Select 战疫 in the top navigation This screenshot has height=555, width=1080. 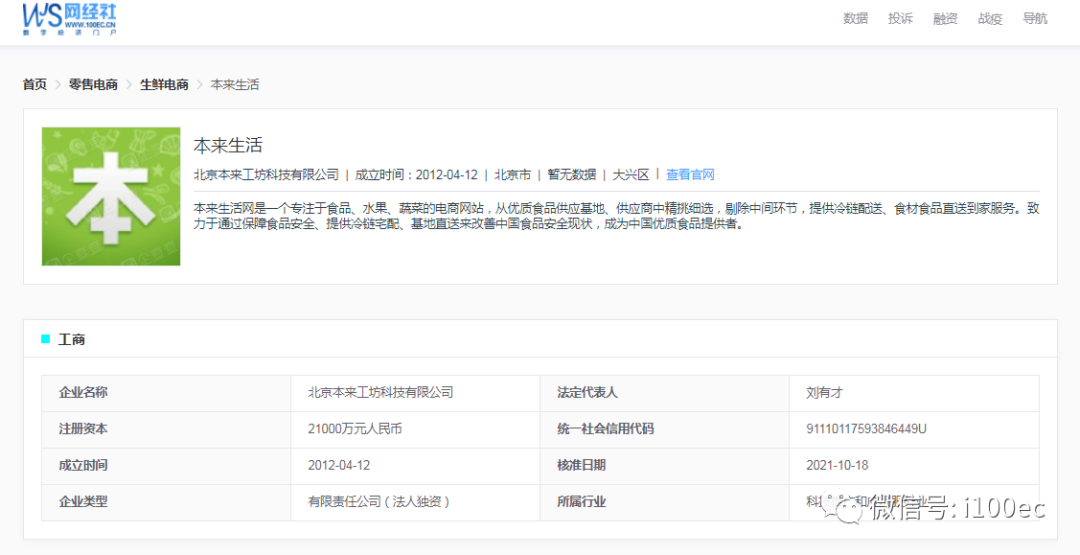tap(990, 18)
